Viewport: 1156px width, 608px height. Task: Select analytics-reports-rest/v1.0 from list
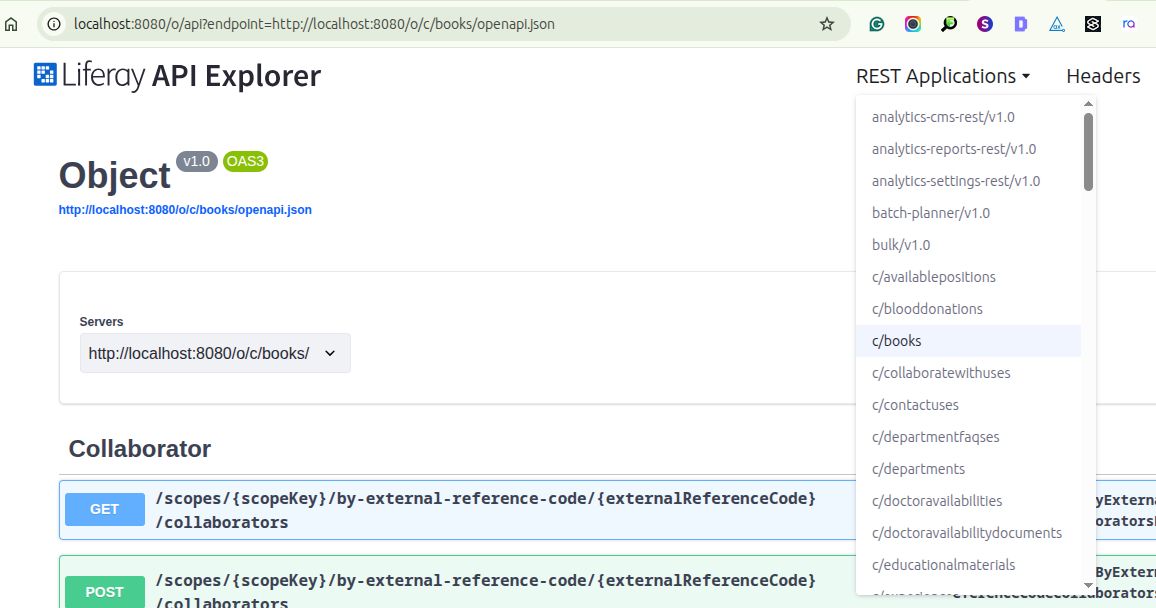(968, 149)
